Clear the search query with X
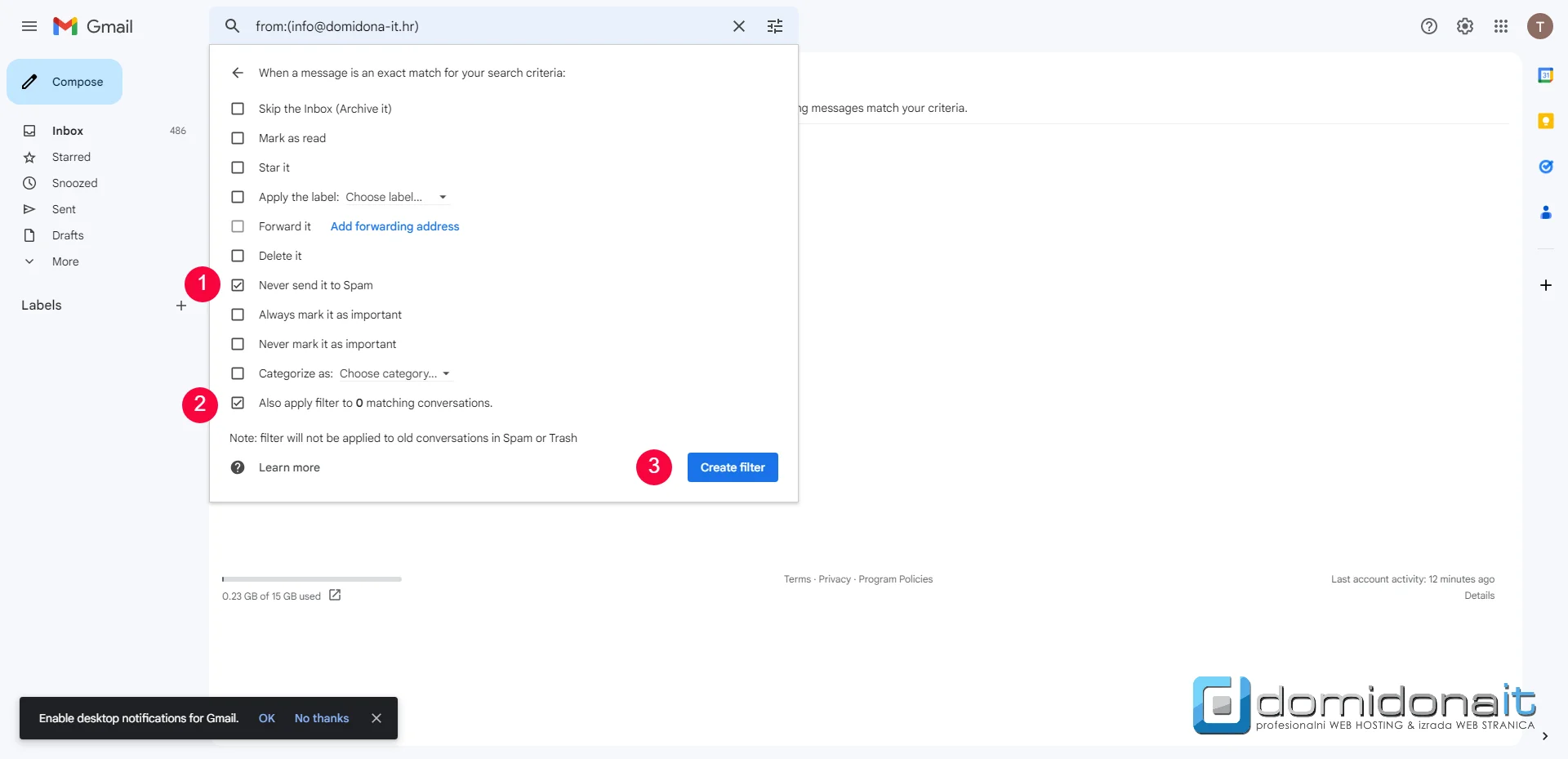This screenshot has height=759, width=1568. (x=739, y=26)
